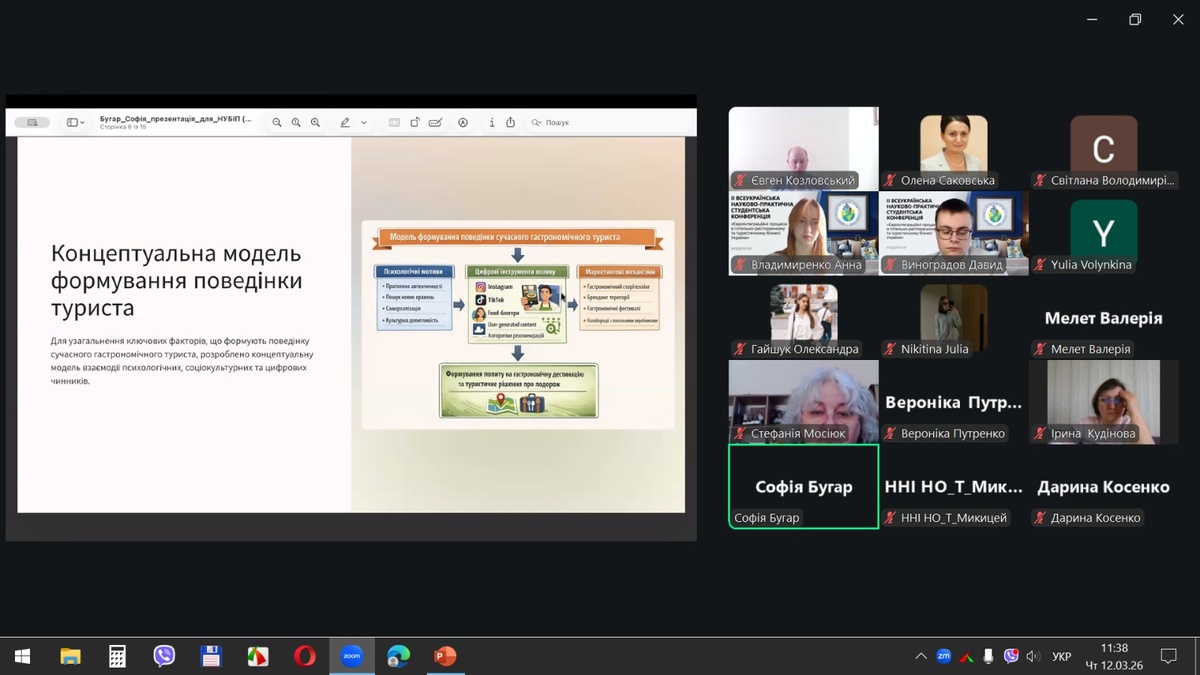The width and height of the screenshot is (1200, 675).
Task: Open Opera browser from the taskbar
Action: (304, 656)
